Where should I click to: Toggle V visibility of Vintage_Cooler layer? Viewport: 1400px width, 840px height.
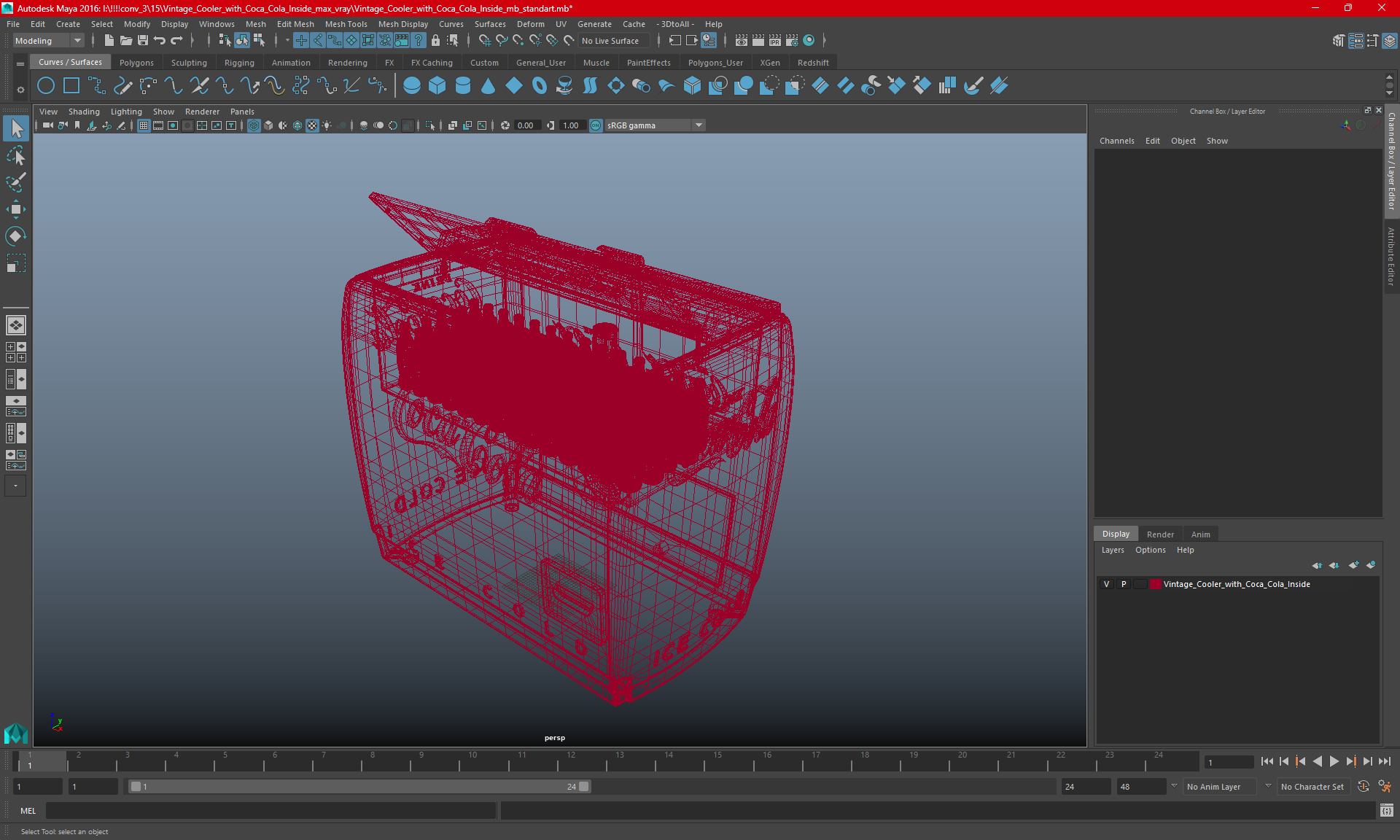coord(1107,584)
